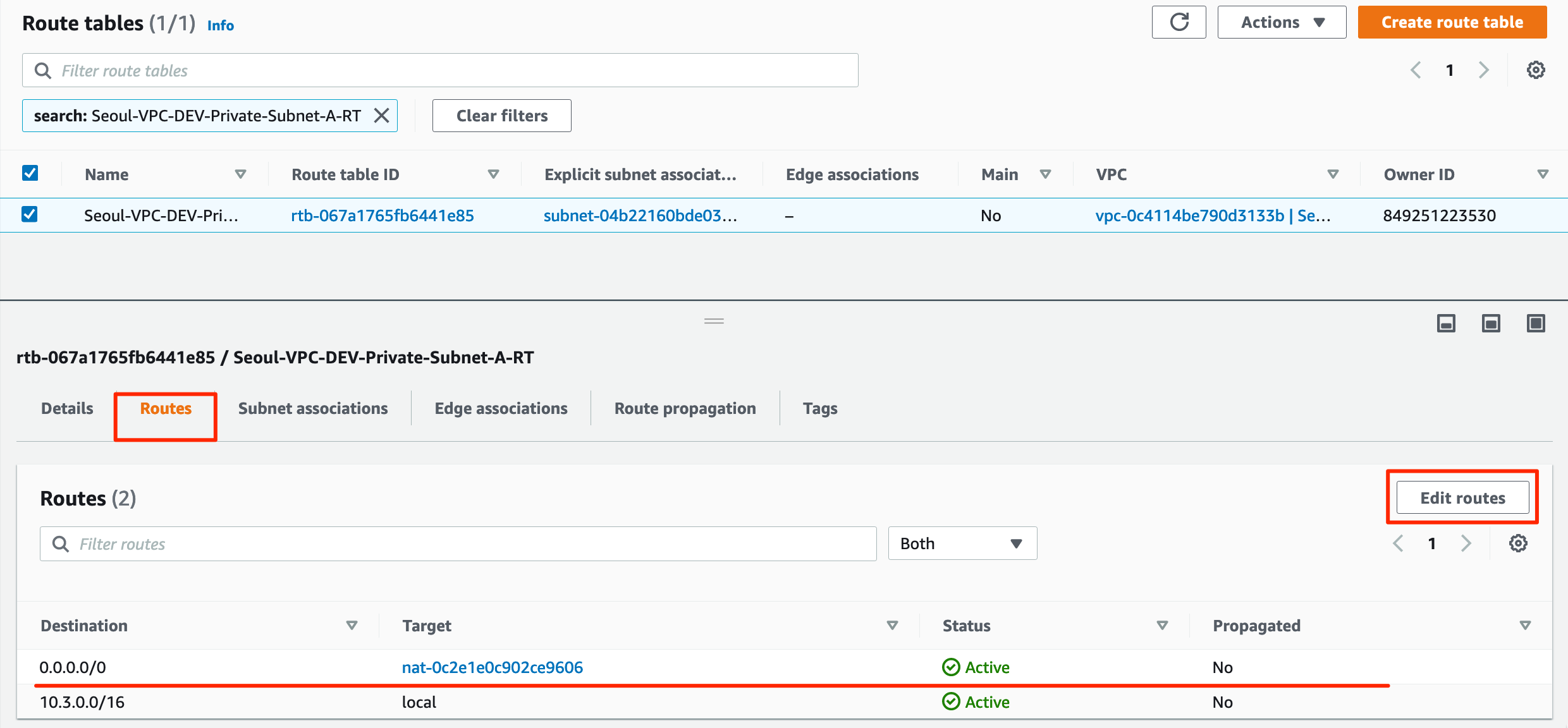This screenshot has height=728, width=1568.
Task: Switch to the Subnet associations tab
Action: 313,409
